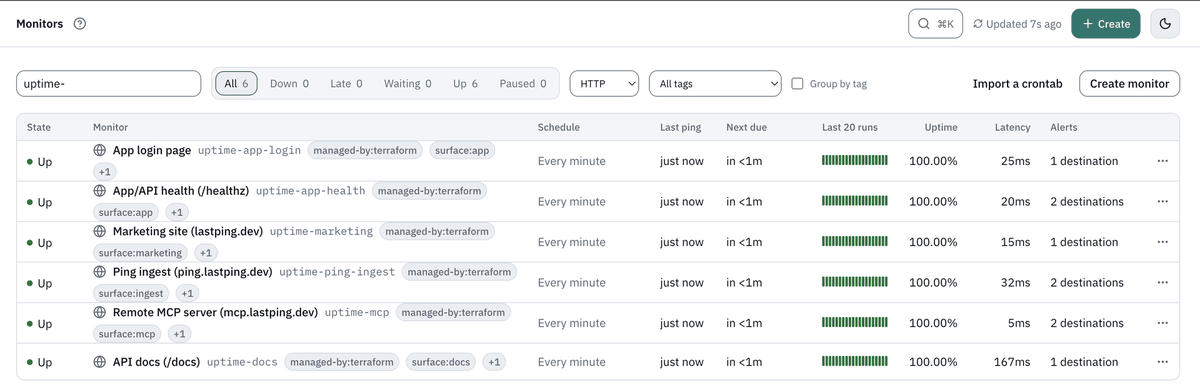1200x385 pixels.
Task: Click the globe icon beside App/API health
Action: coord(100,190)
